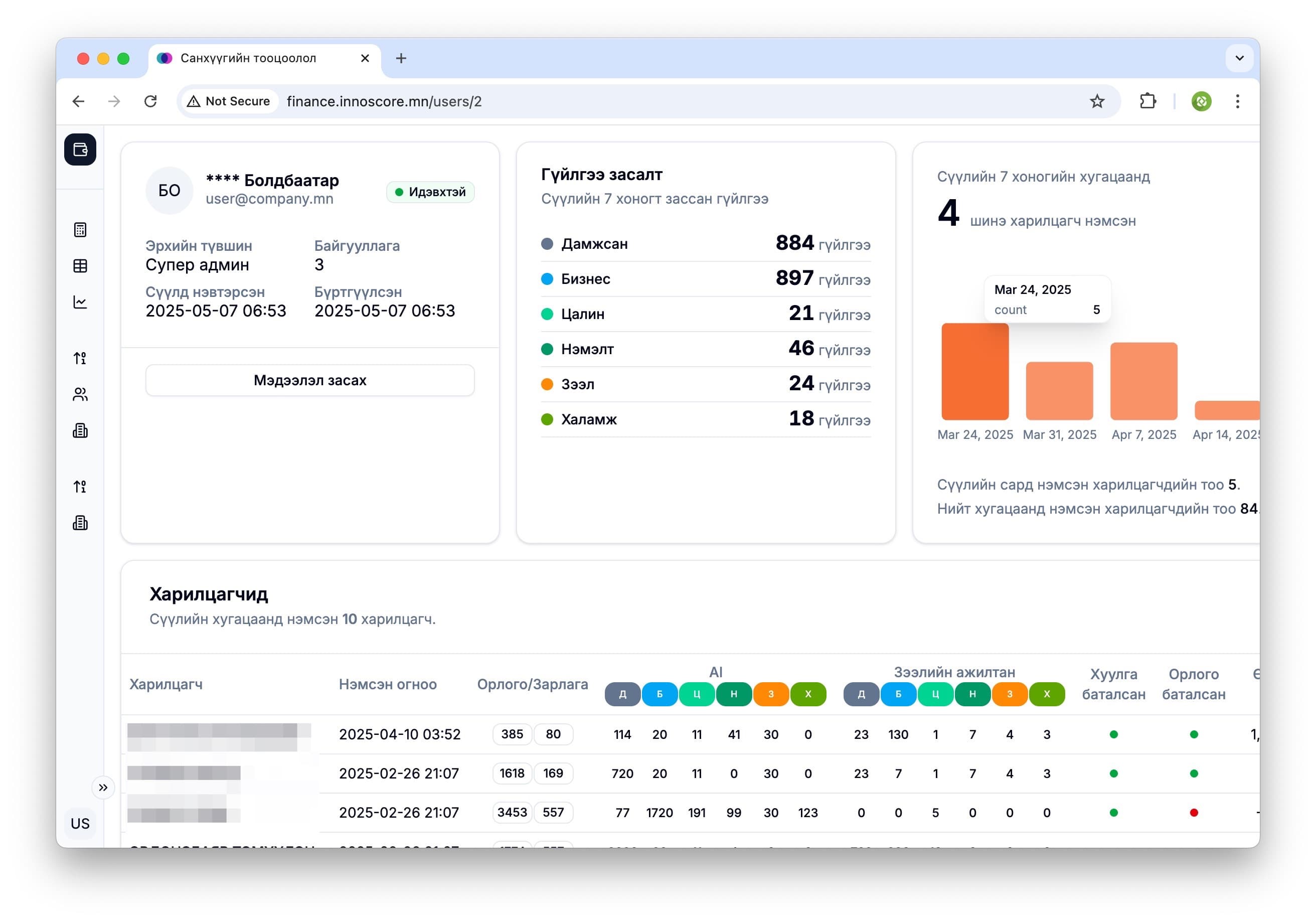Open the tab search chevron dropdown
Viewport: 1316px width, 922px height.
point(1239,58)
